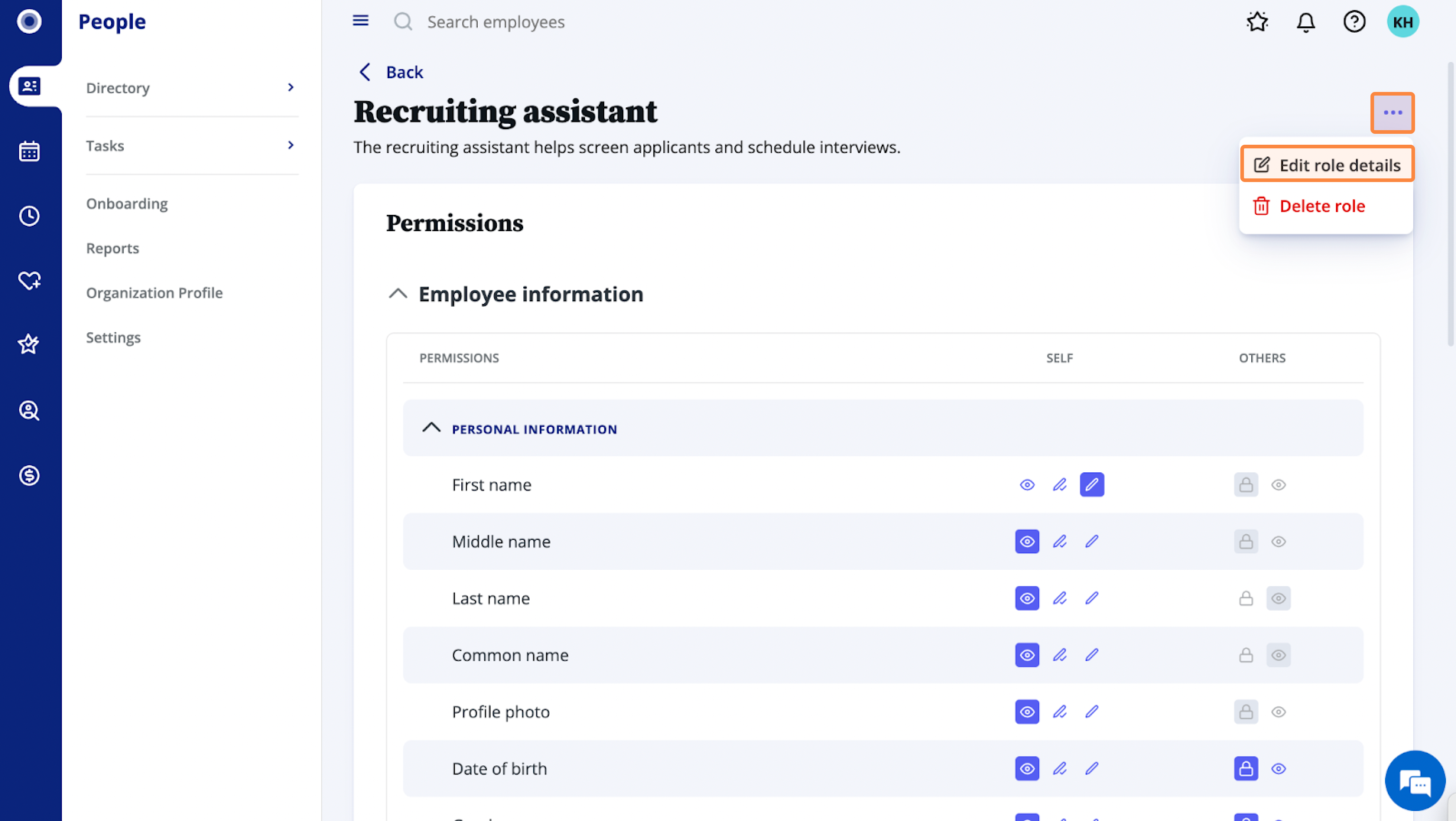
Task: Toggle First name others lock
Action: coord(1246,485)
